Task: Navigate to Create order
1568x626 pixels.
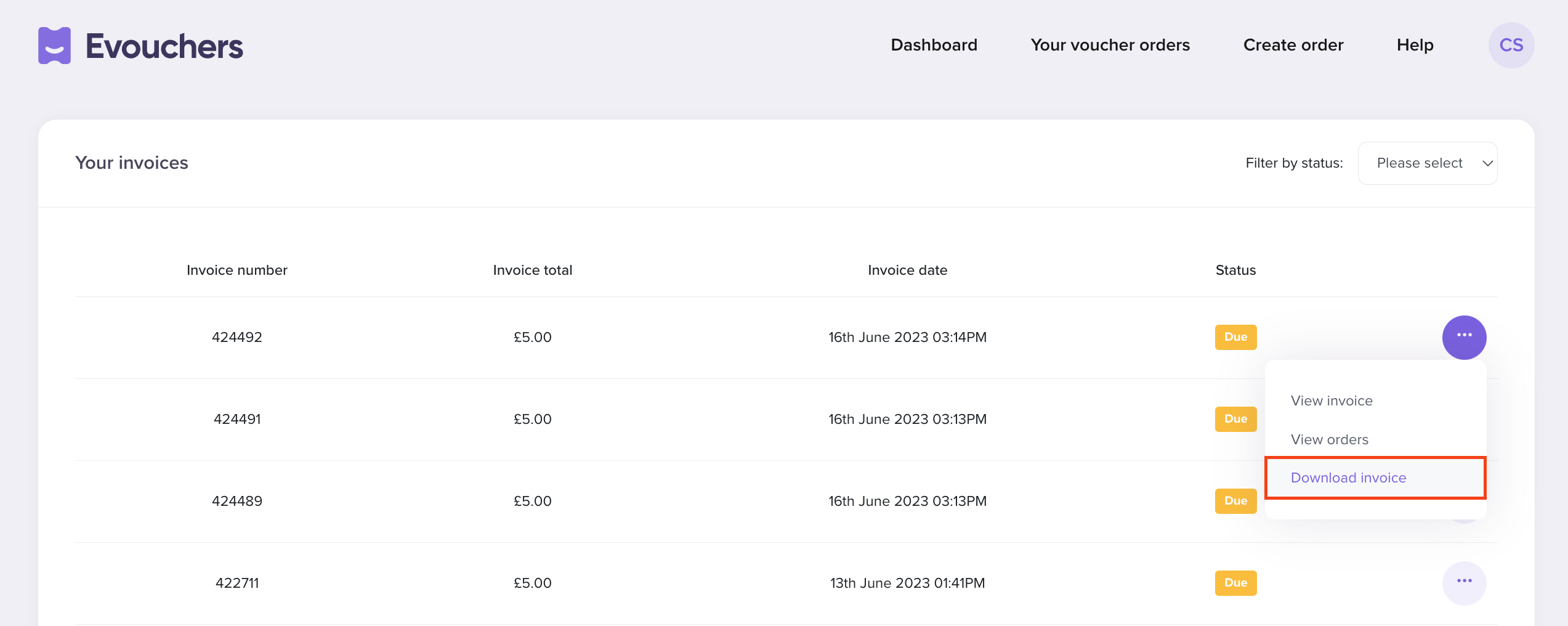Action: pos(1293,45)
